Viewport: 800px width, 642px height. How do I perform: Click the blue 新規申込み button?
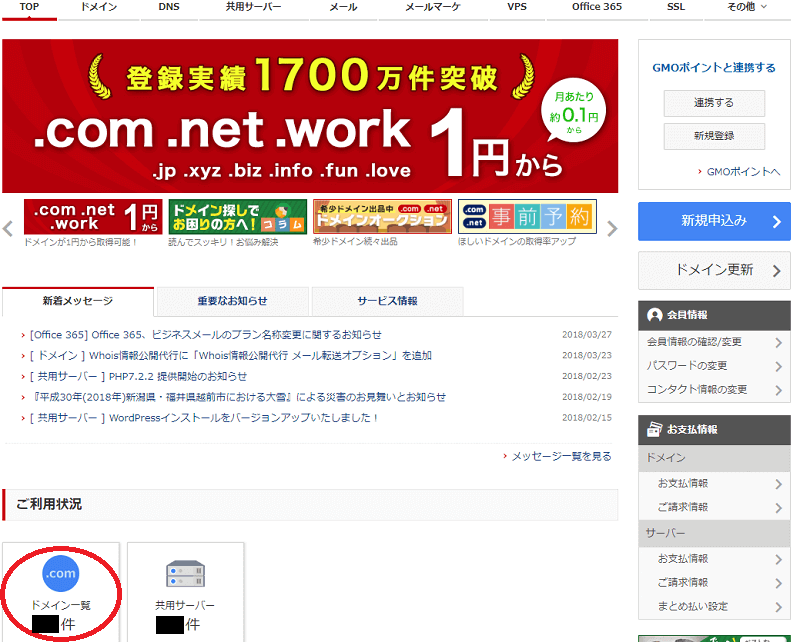(x=714, y=221)
